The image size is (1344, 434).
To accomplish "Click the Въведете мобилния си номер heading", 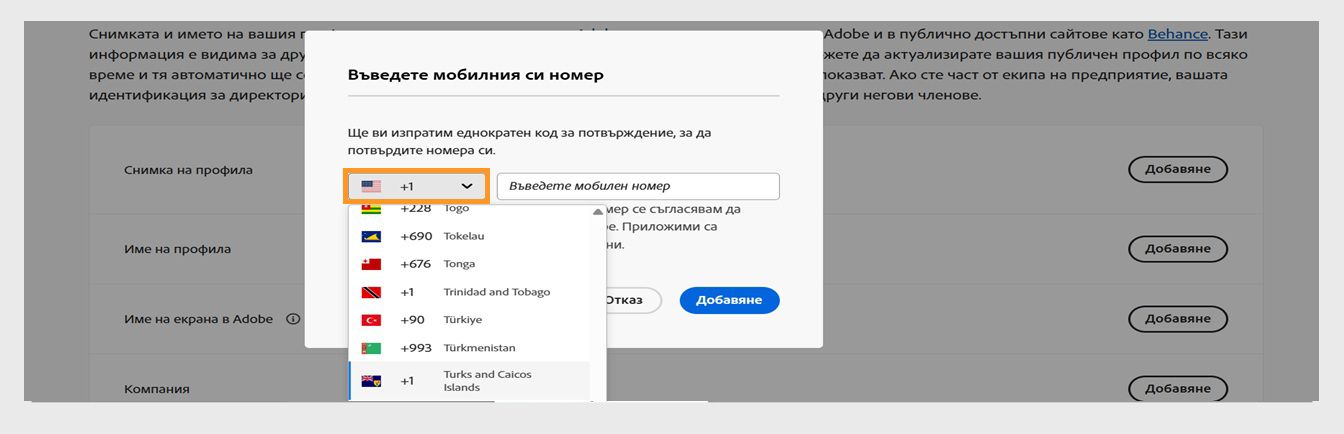I will coord(475,74).
